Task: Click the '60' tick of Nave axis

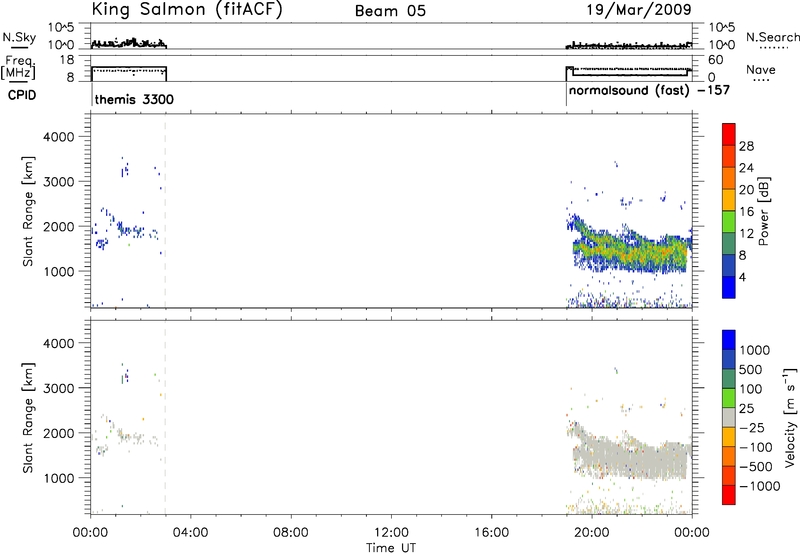Action: (x=715, y=60)
